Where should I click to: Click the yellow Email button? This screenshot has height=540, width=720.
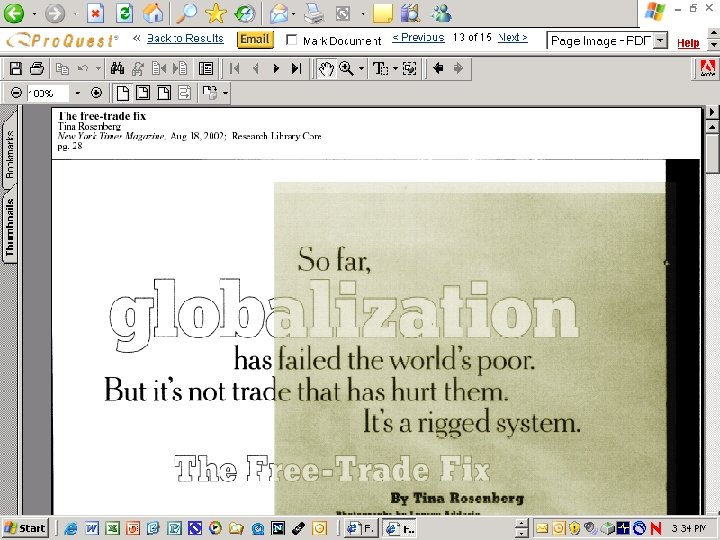point(255,39)
